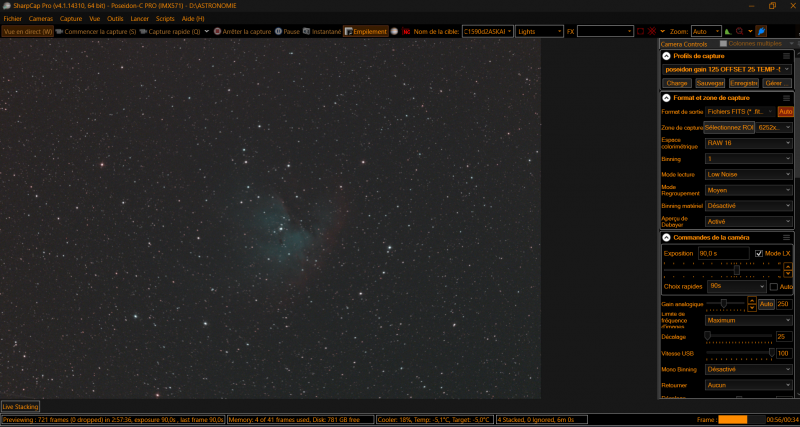Open the capture profile dropdown

tap(727, 69)
